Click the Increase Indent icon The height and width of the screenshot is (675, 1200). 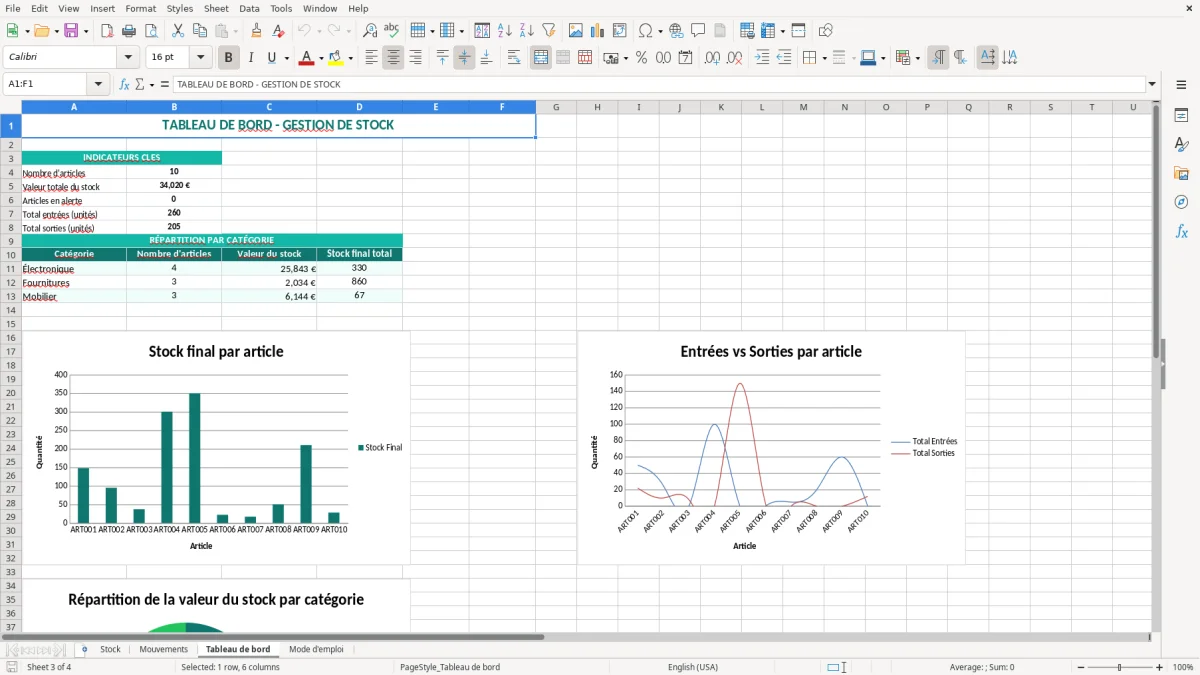tap(762, 58)
